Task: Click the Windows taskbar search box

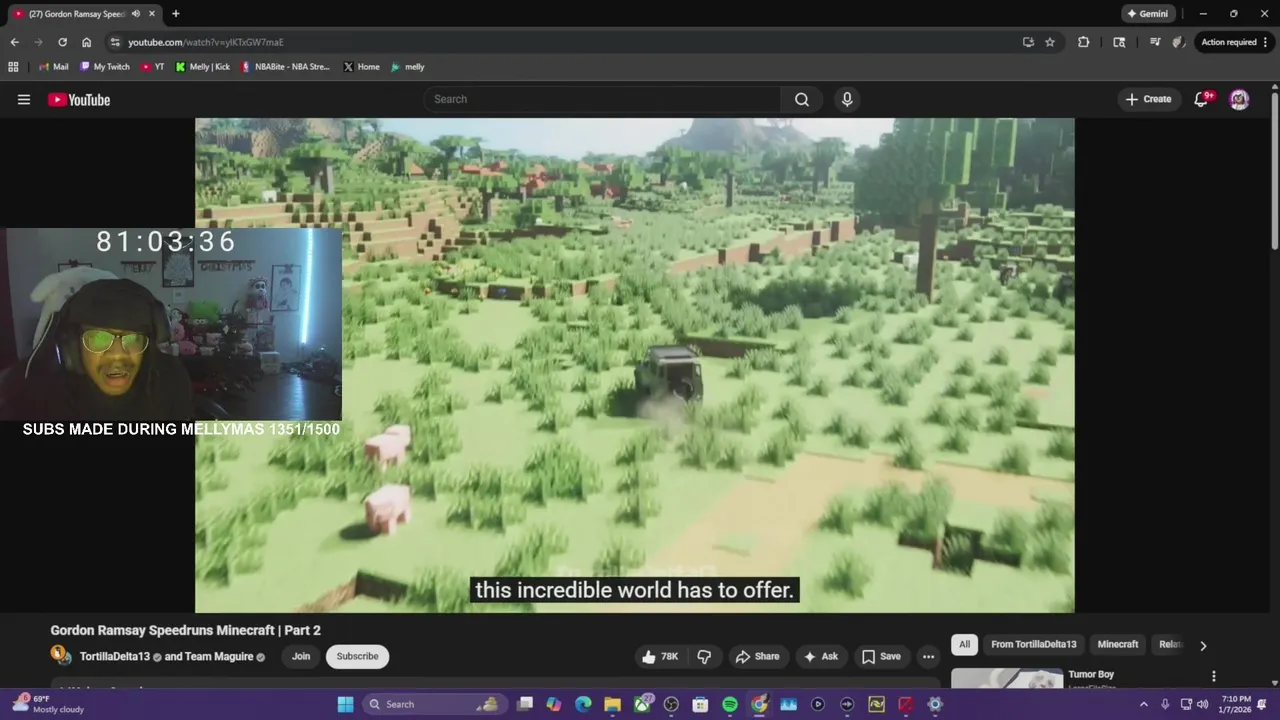Action: tap(433, 704)
